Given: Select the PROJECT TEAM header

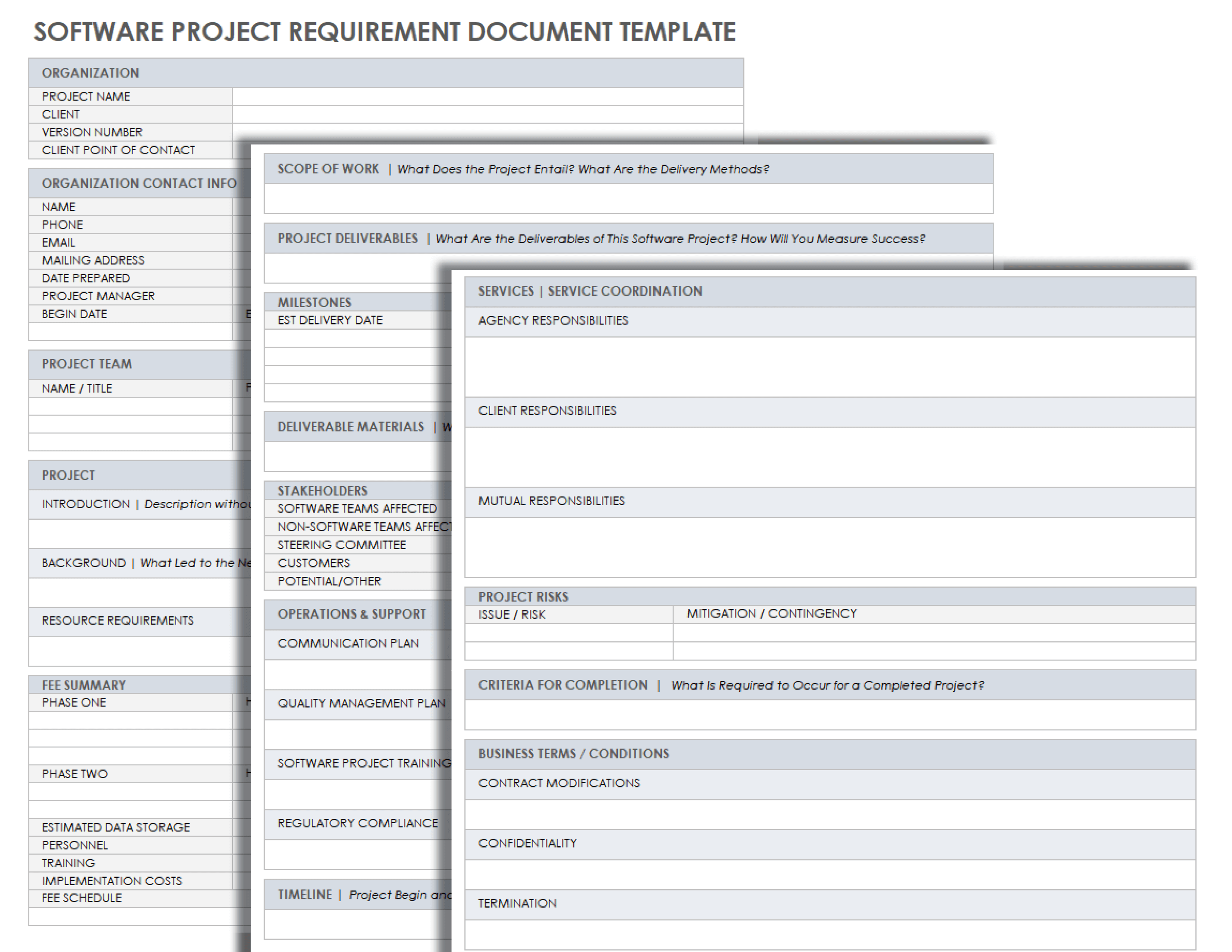Looking at the screenshot, I should coord(87,364).
